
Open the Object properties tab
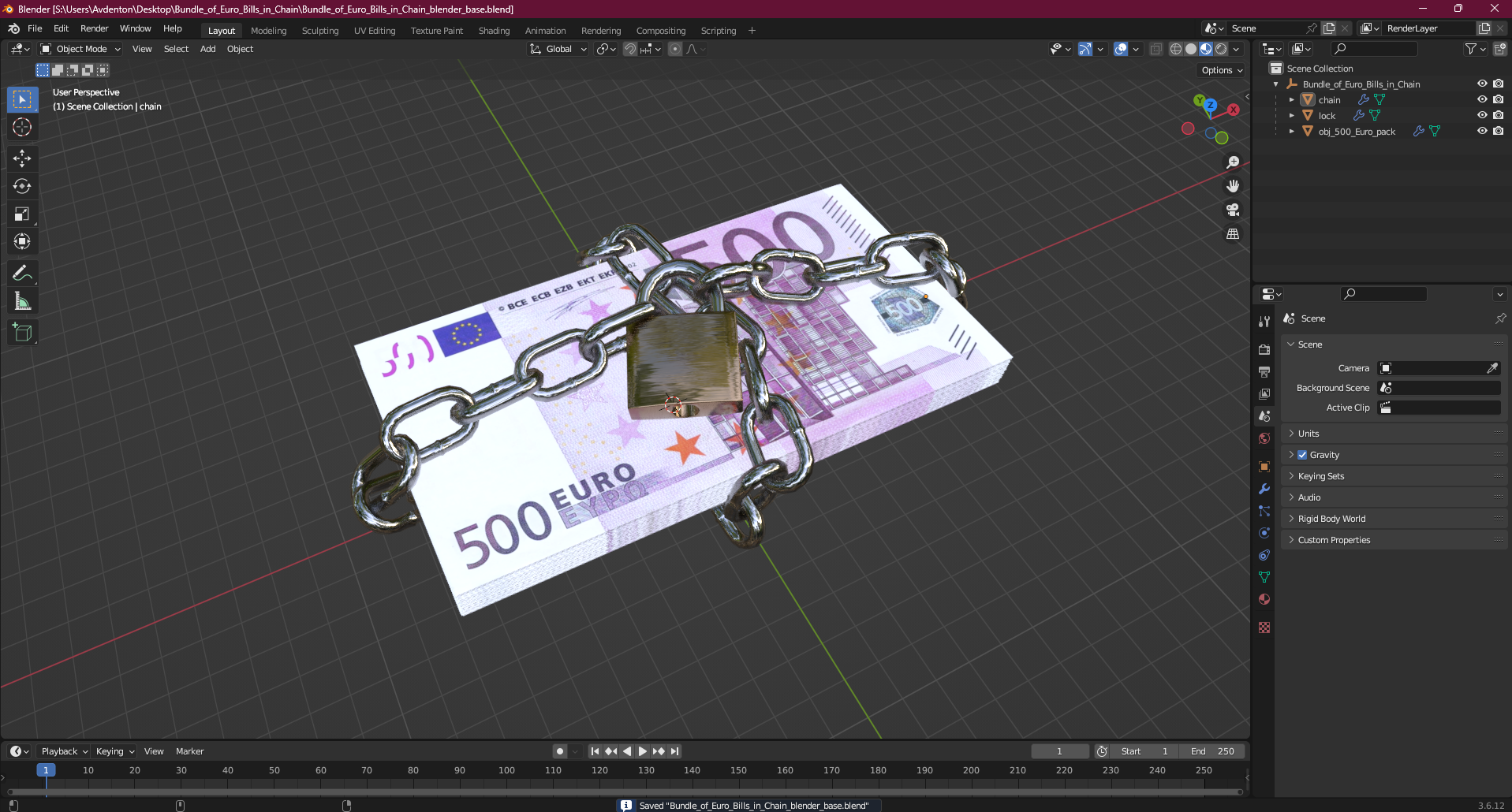[1264, 467]
